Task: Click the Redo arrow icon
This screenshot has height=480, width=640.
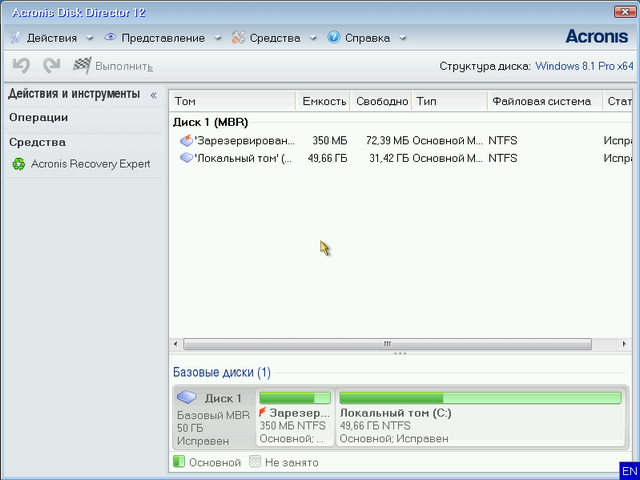Action: (52, 66)
